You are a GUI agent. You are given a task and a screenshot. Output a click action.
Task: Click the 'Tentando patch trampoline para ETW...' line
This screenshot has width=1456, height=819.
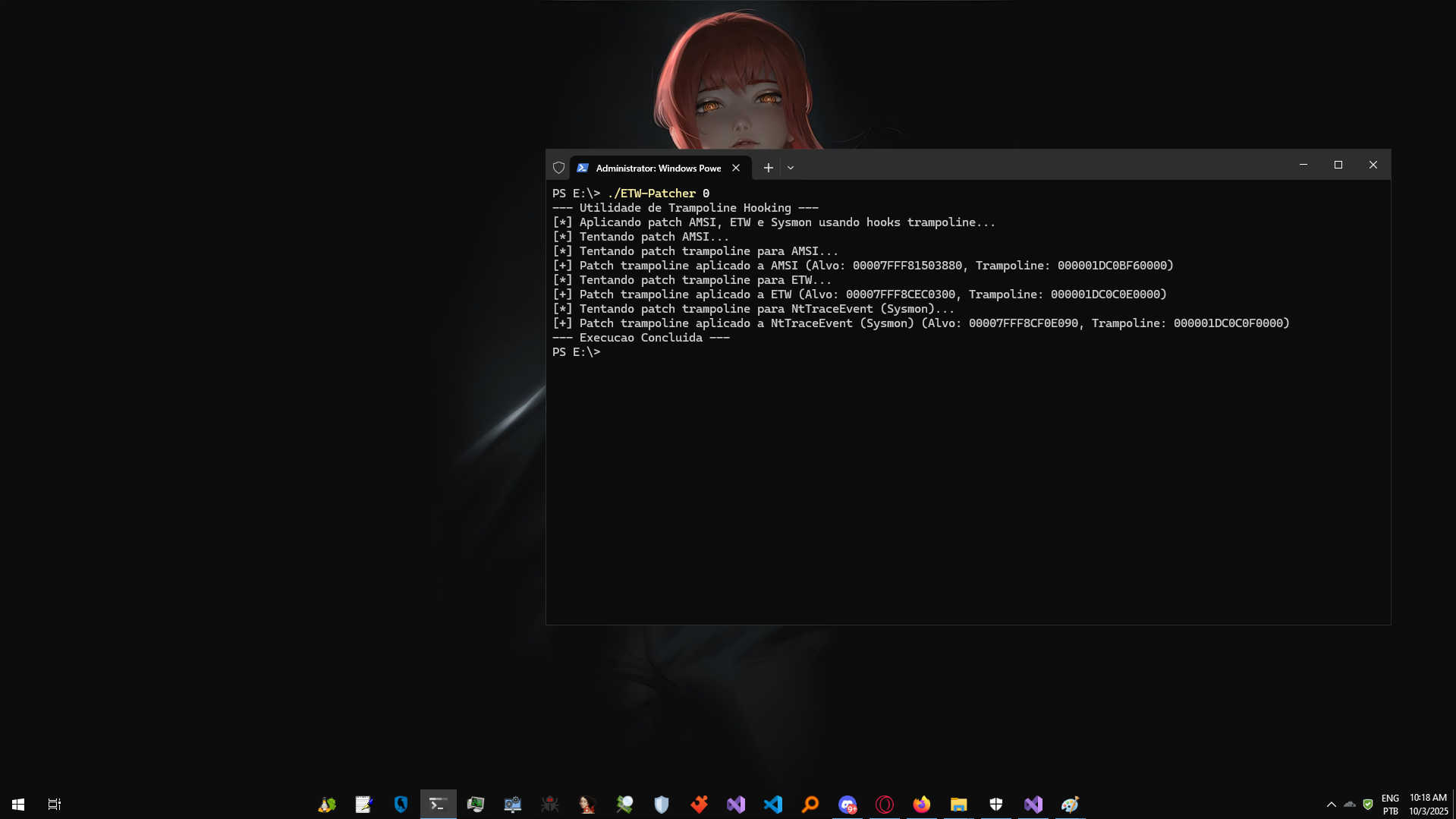(692, 280)
